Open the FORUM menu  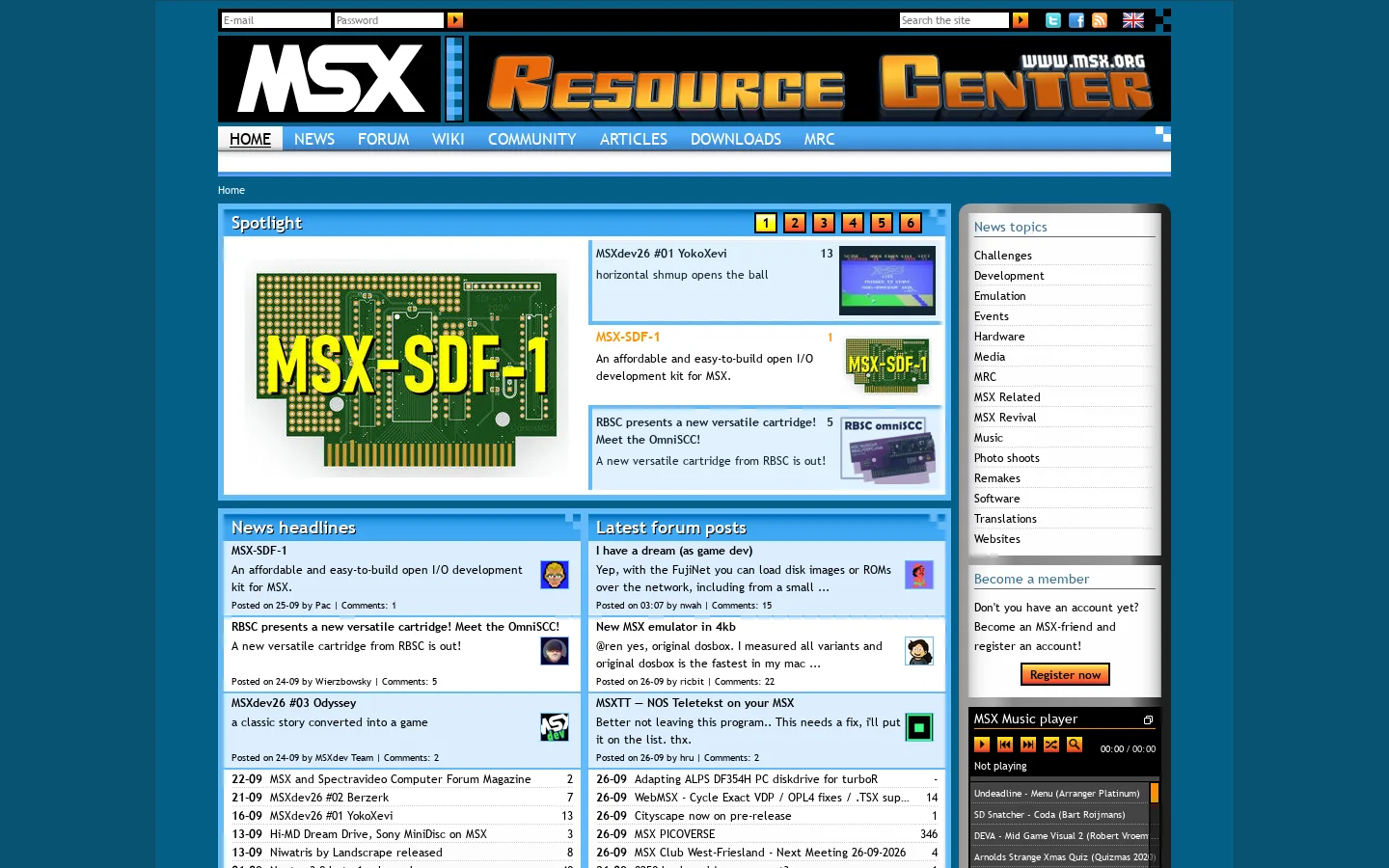tap(384, 139)
